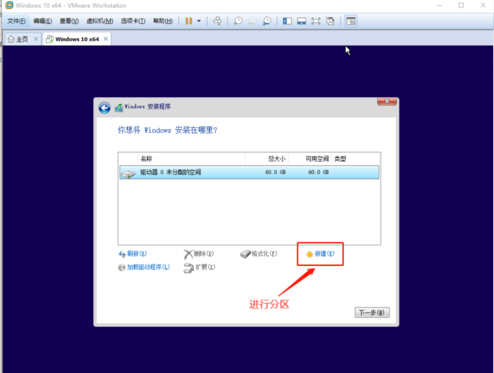Click the 名称 column header
Image resolution: width=494 pixels, height=373 pixels.
pyautogui.click(x=191, y=159)
